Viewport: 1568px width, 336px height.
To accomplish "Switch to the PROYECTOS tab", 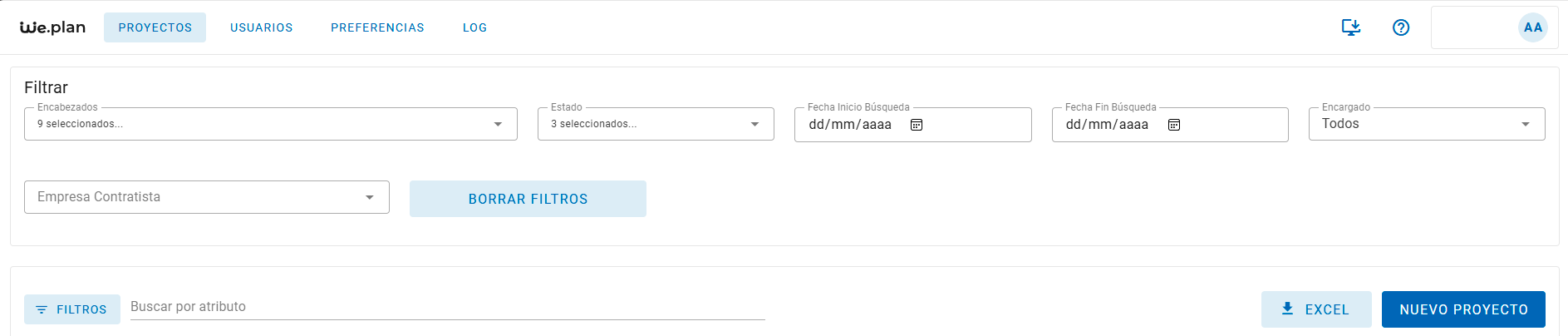I will point(155,27).
